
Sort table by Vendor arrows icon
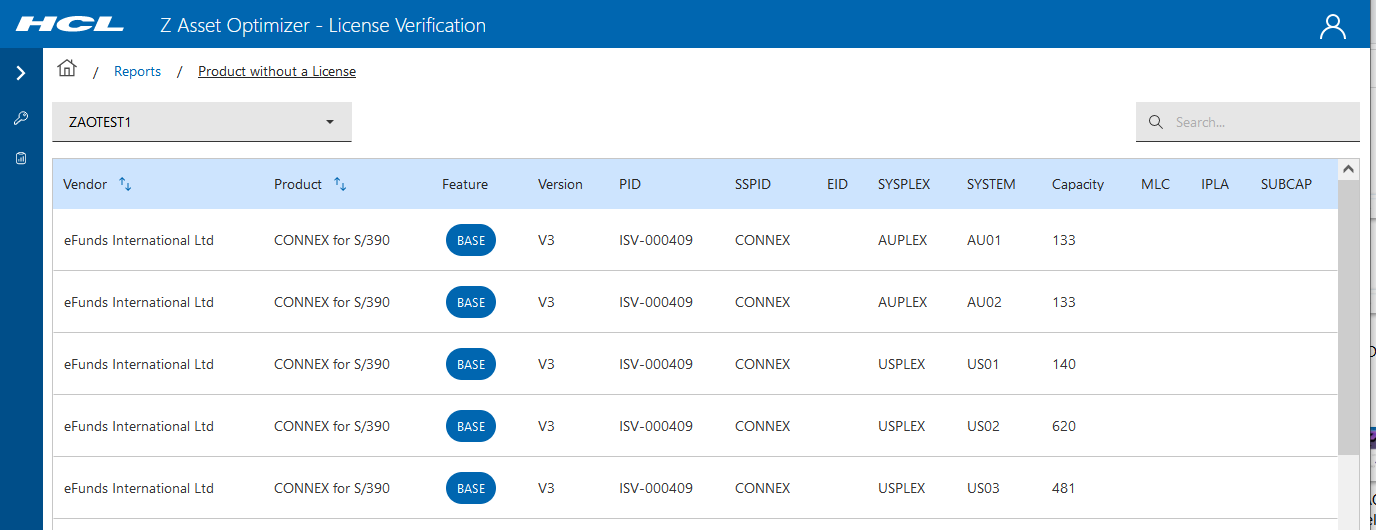tap(125, 184)
